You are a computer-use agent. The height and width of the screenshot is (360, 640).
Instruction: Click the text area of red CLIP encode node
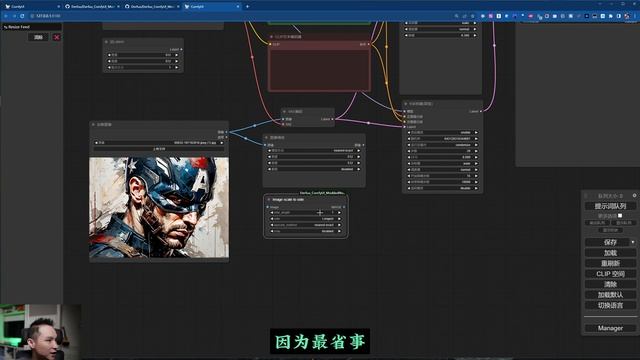click(320, 69)
